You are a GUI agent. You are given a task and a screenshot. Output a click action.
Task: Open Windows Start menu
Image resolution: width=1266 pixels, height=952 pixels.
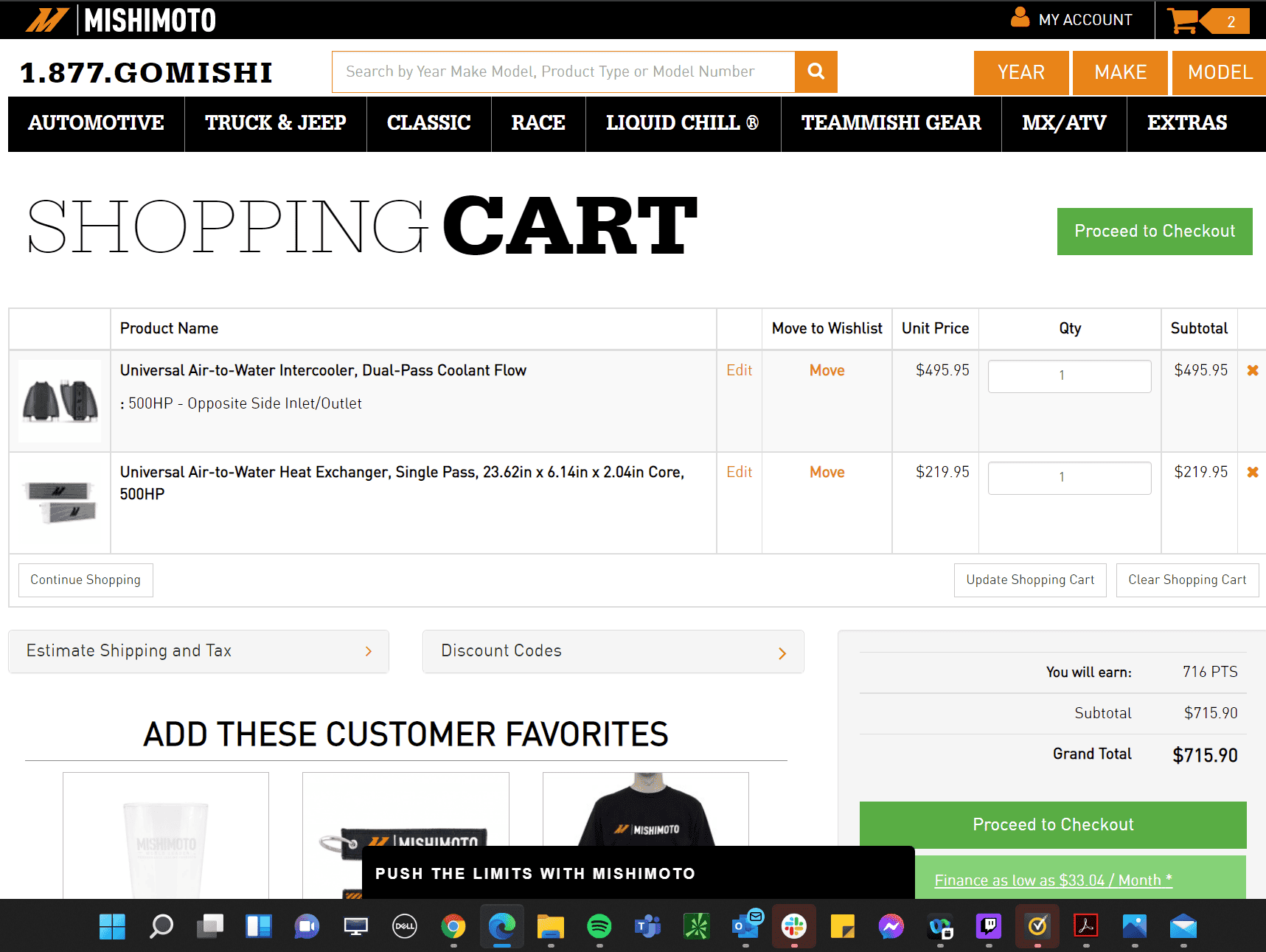112,926
